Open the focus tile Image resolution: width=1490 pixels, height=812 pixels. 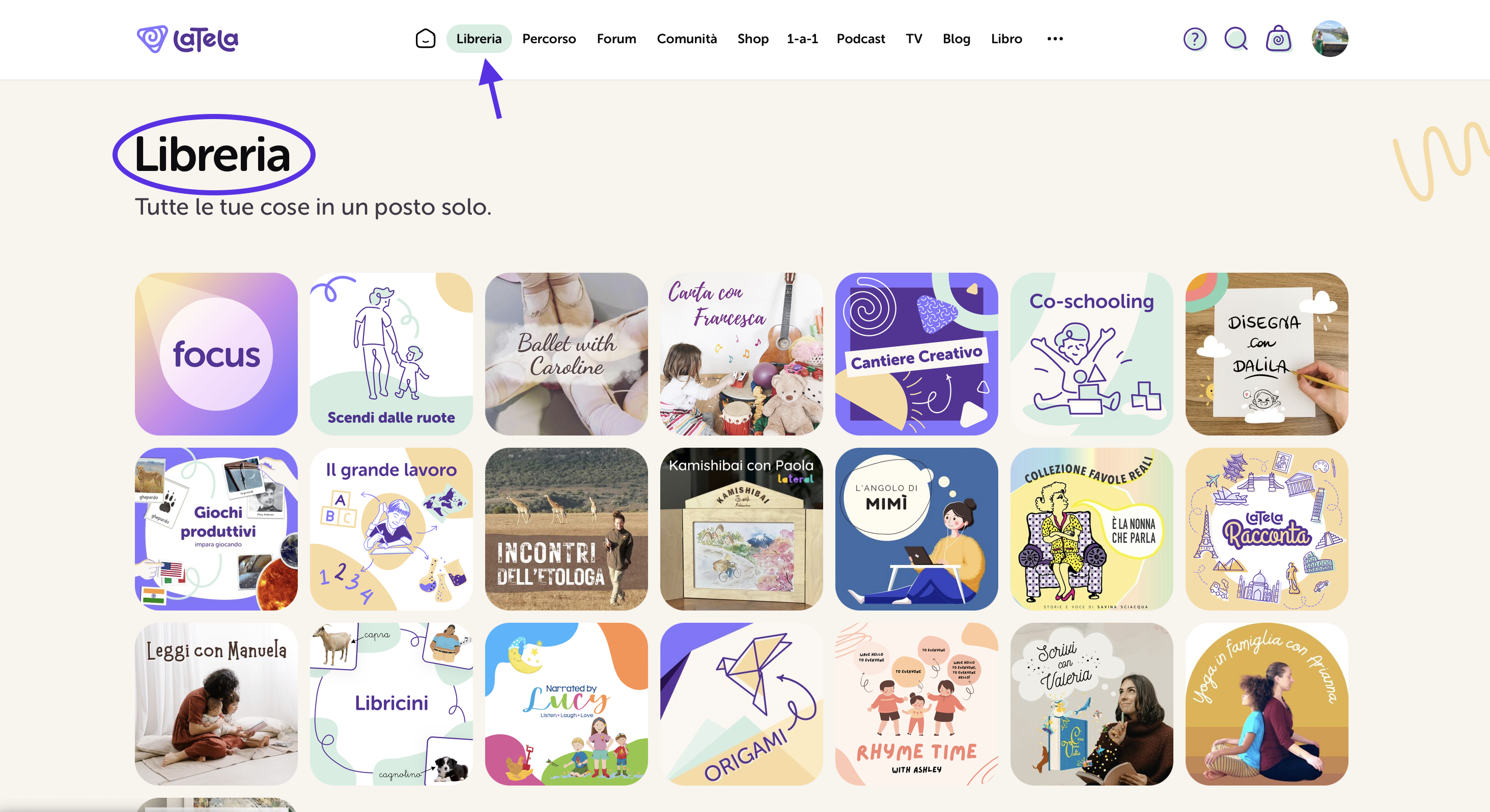tap(216, 354)
